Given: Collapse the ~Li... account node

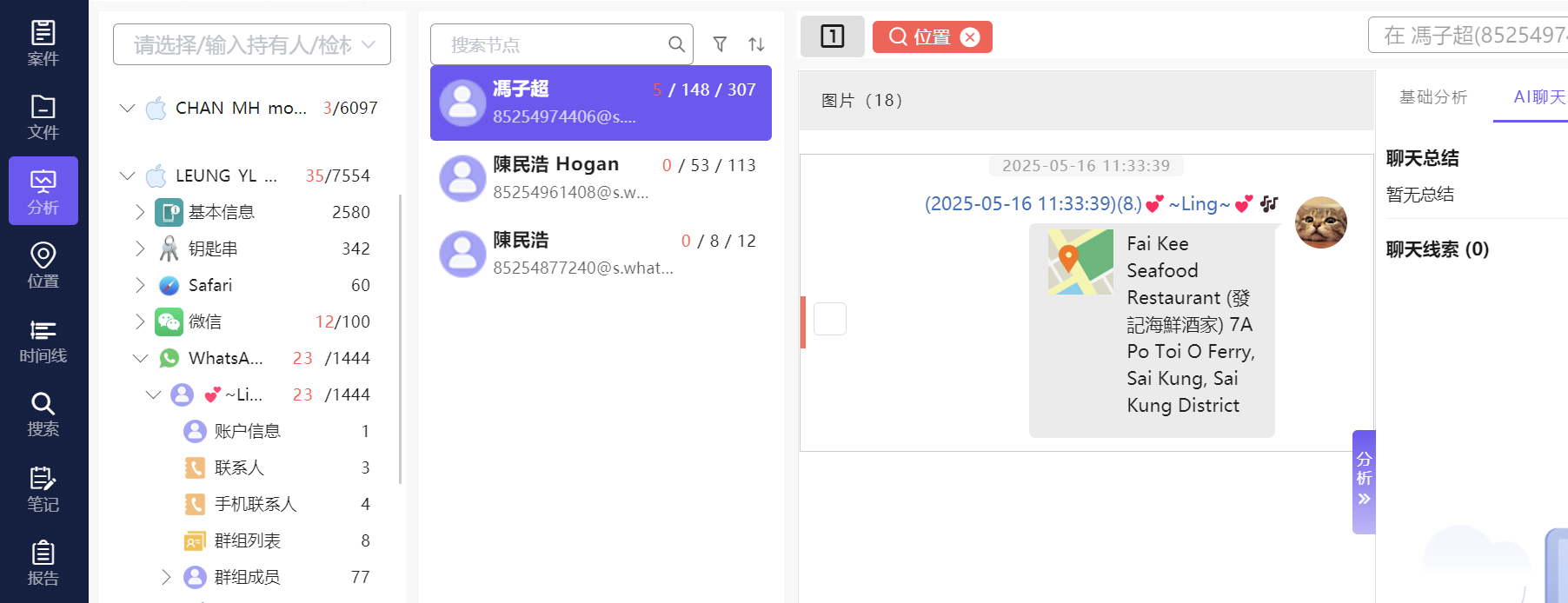Looking at the screenshot, I should [154, 394].
